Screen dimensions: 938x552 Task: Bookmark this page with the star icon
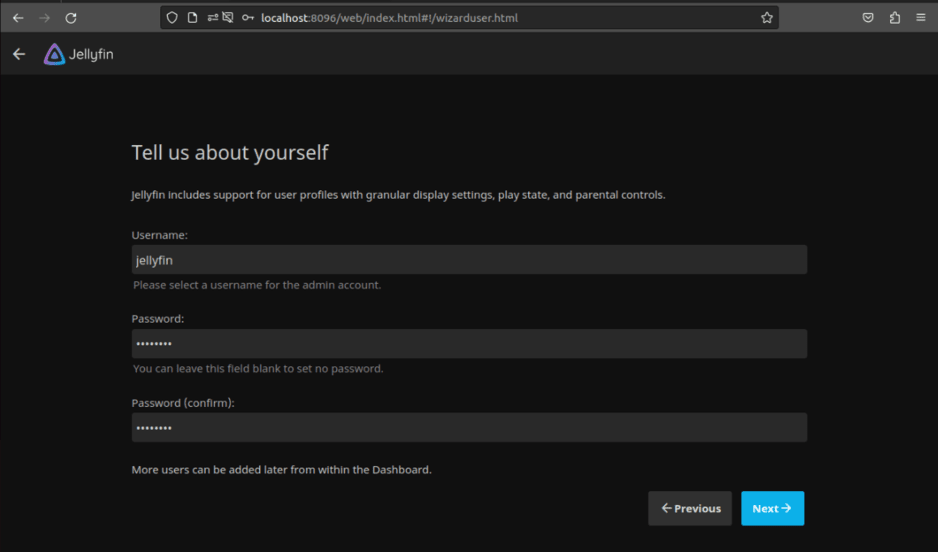click(x=767, y=18)
